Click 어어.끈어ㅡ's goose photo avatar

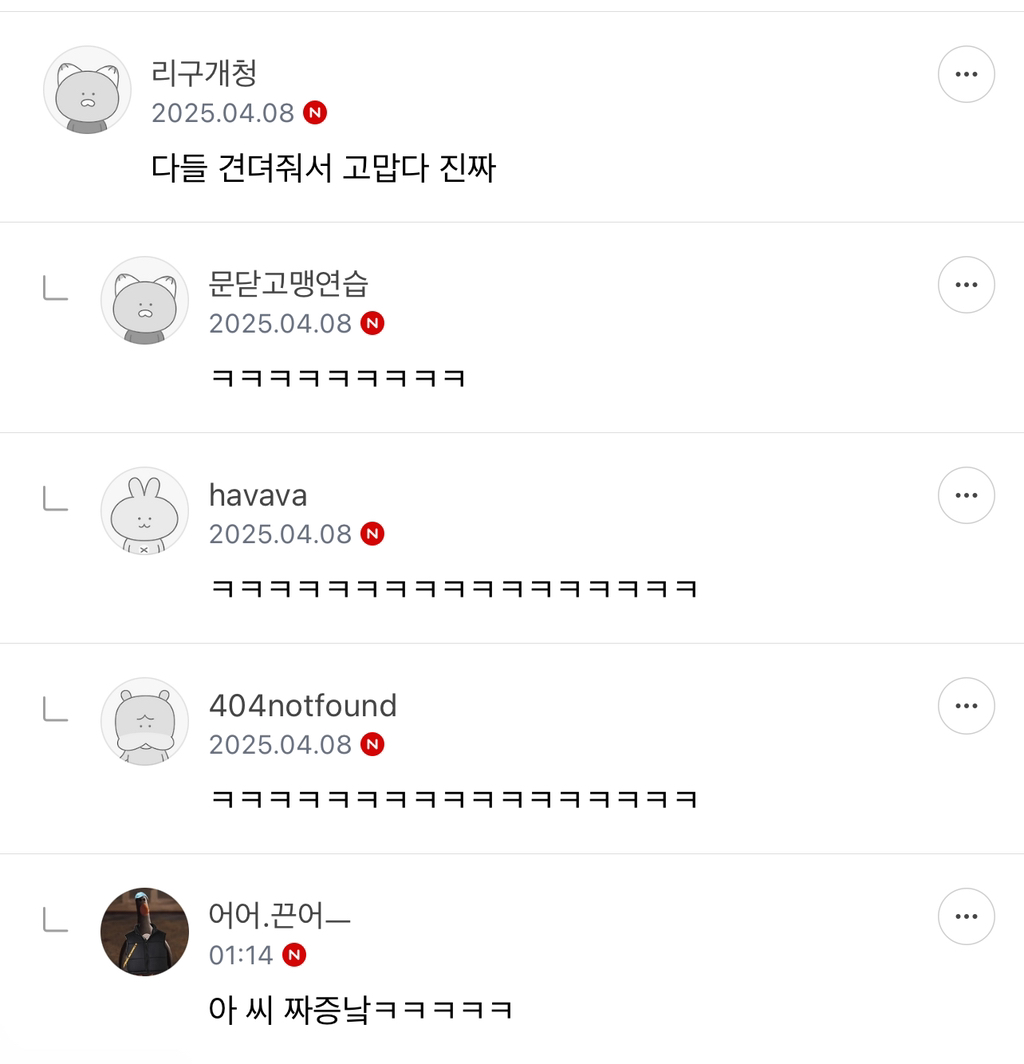(145, 932)
